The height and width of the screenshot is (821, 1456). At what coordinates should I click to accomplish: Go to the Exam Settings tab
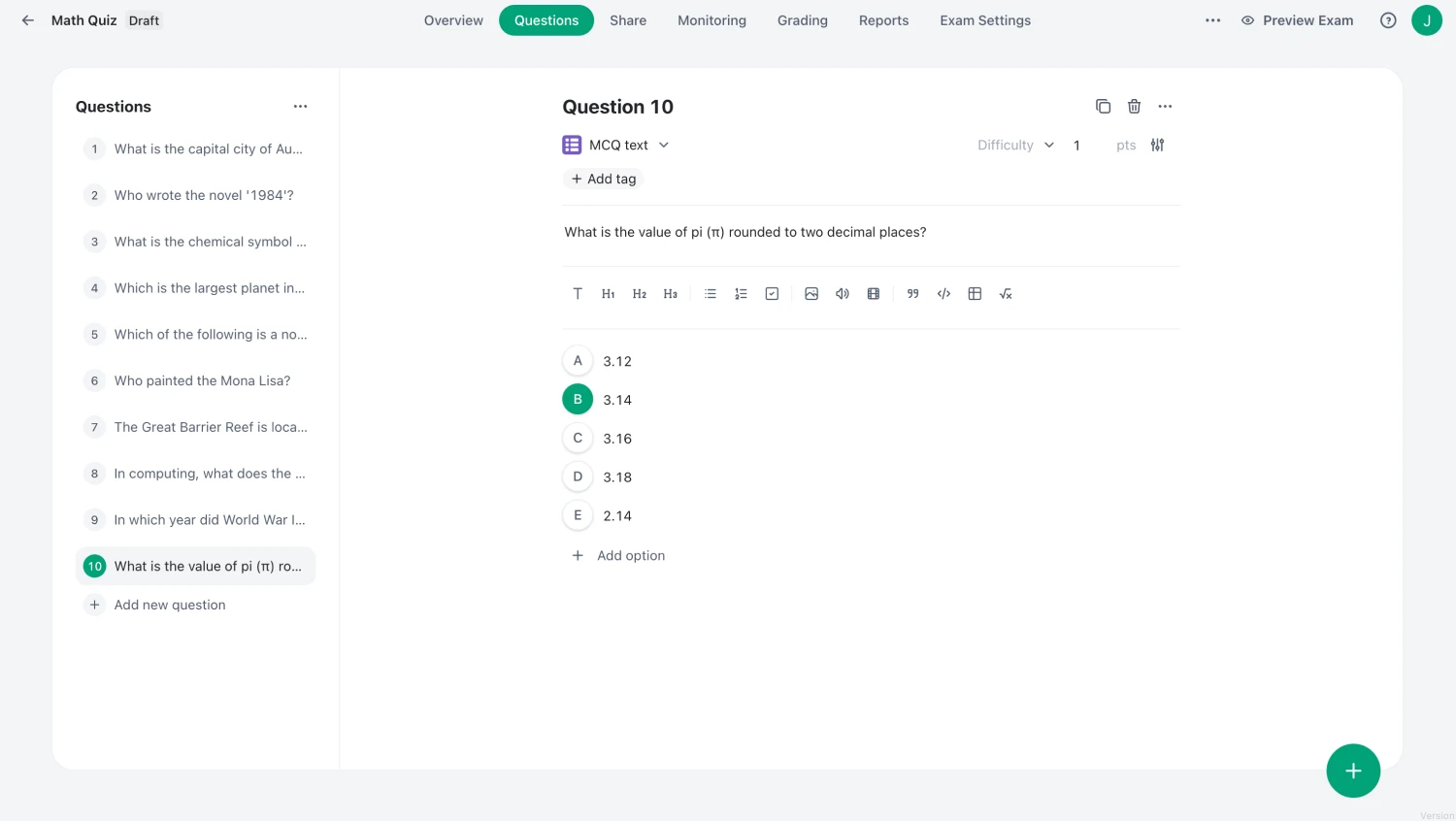coord(984,20)
